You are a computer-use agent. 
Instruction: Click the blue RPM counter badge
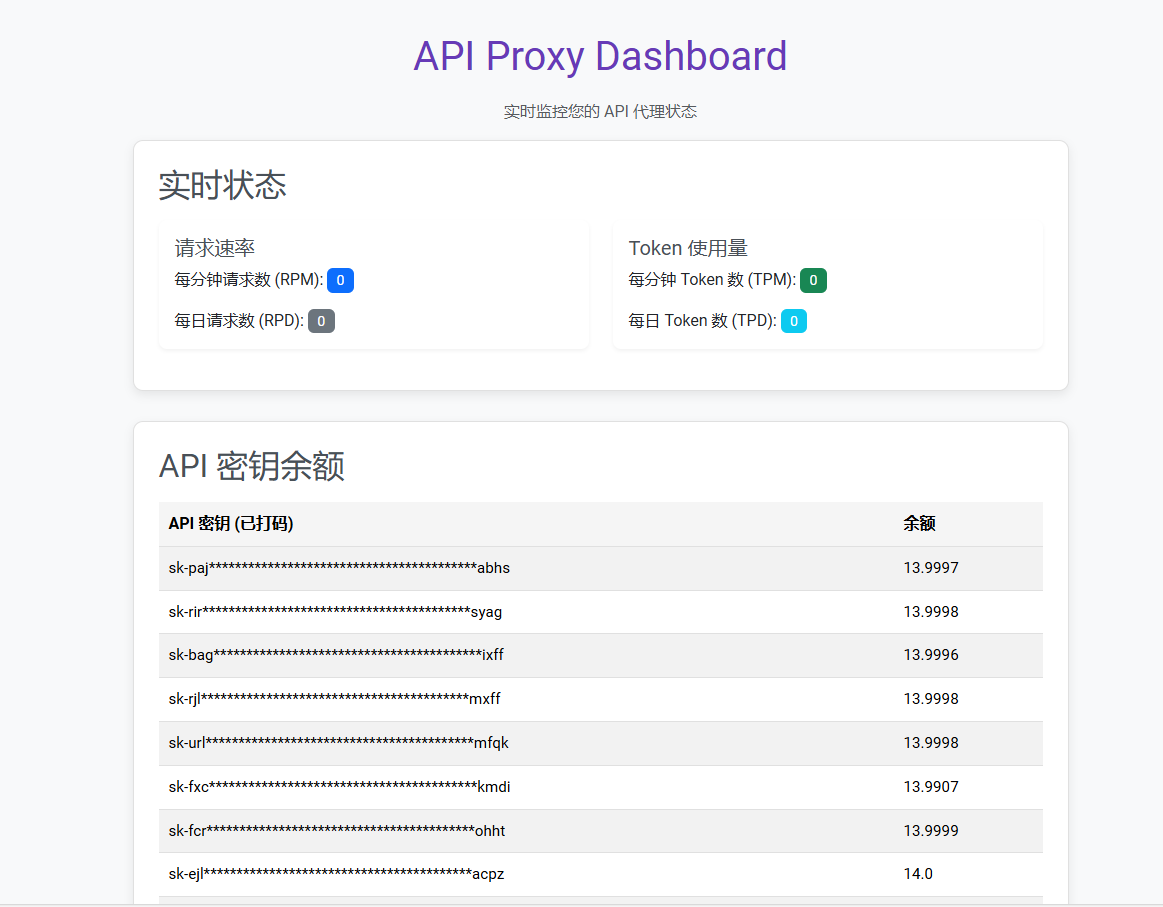(340, 280)
